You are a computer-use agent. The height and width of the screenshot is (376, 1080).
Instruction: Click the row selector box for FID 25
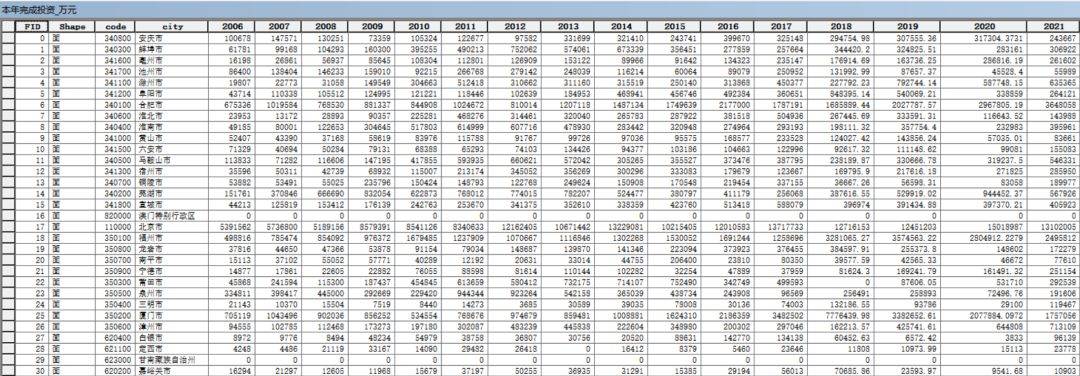coord(8,314)
